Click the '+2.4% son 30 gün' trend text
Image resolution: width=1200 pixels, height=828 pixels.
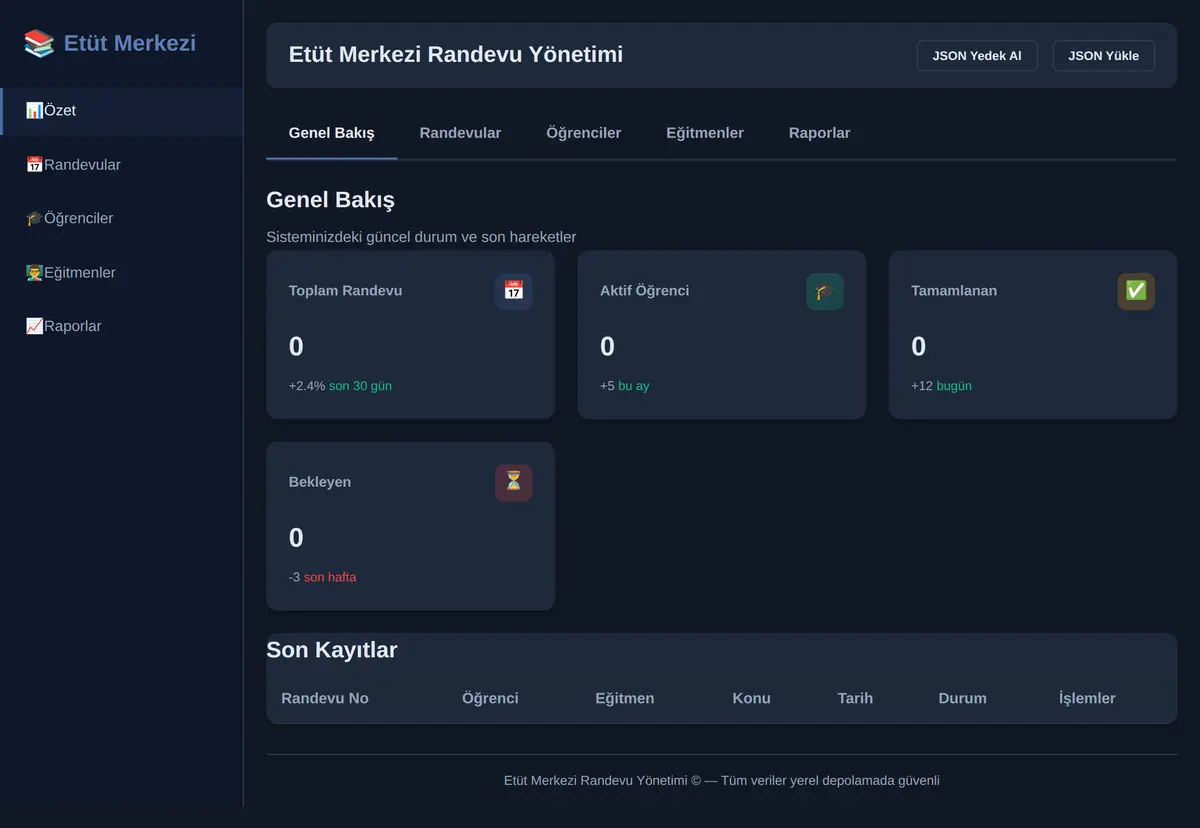pyautogui.click(x=340, y=386)
